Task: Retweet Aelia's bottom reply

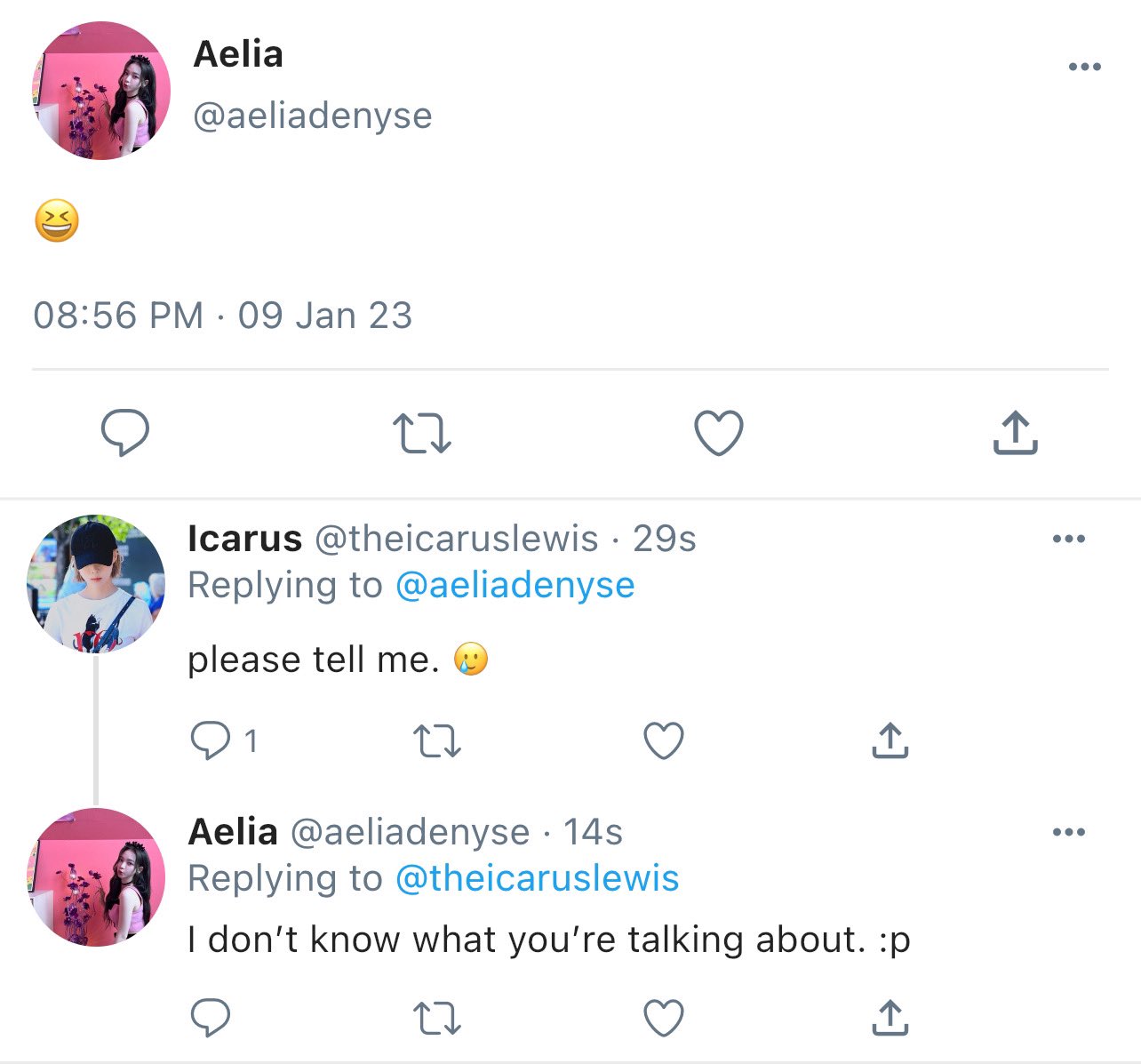Action: (x=438, y=1018)
